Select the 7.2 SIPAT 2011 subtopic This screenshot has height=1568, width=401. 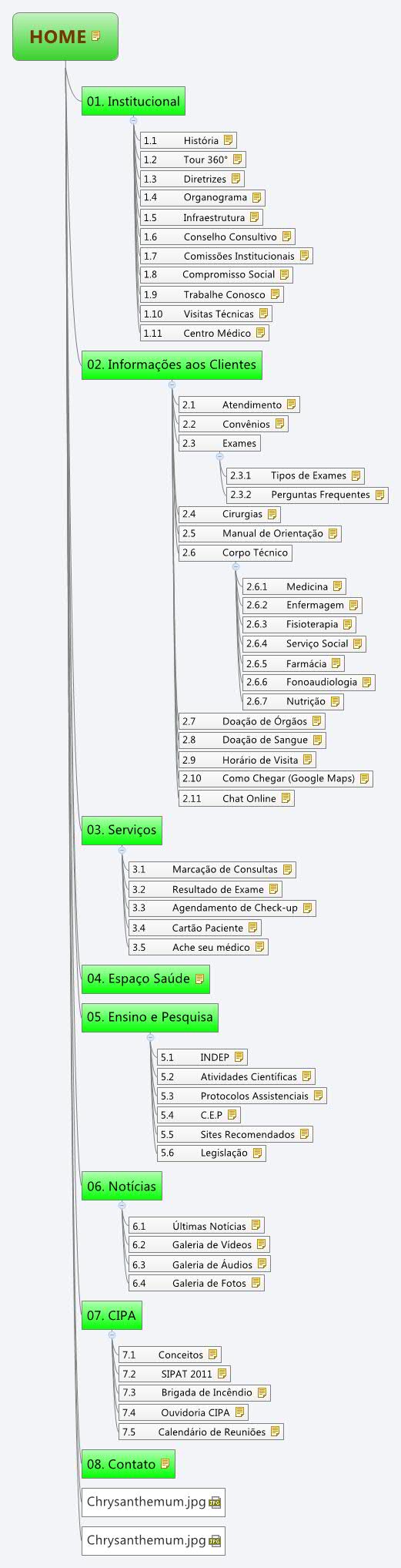coord(175,1373)
